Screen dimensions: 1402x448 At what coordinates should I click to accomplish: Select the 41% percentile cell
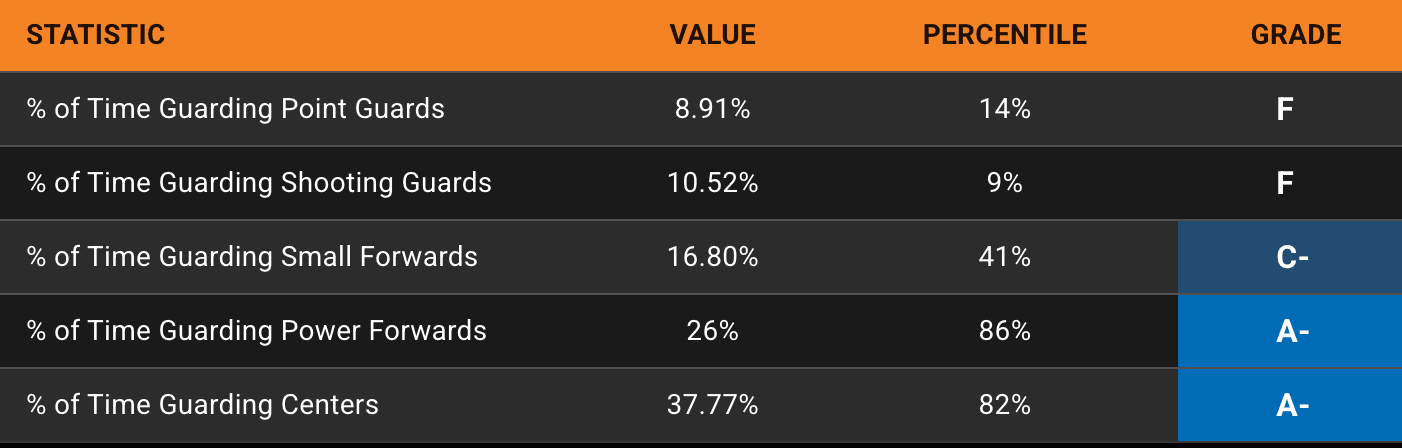(1004, 257)
